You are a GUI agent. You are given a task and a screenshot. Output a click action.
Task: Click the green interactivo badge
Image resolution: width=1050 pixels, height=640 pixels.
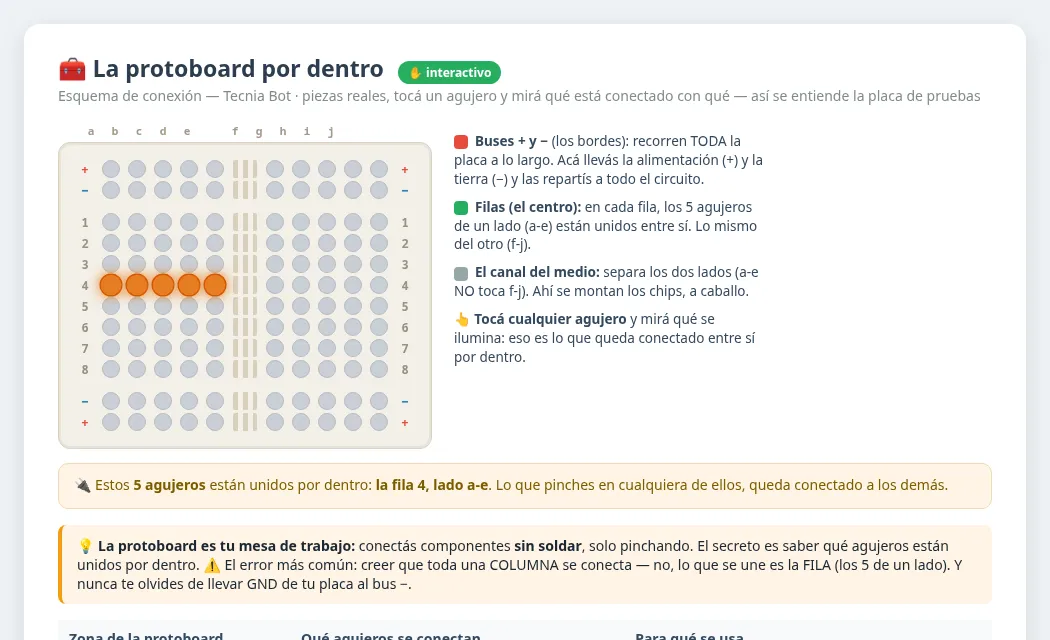449,72
